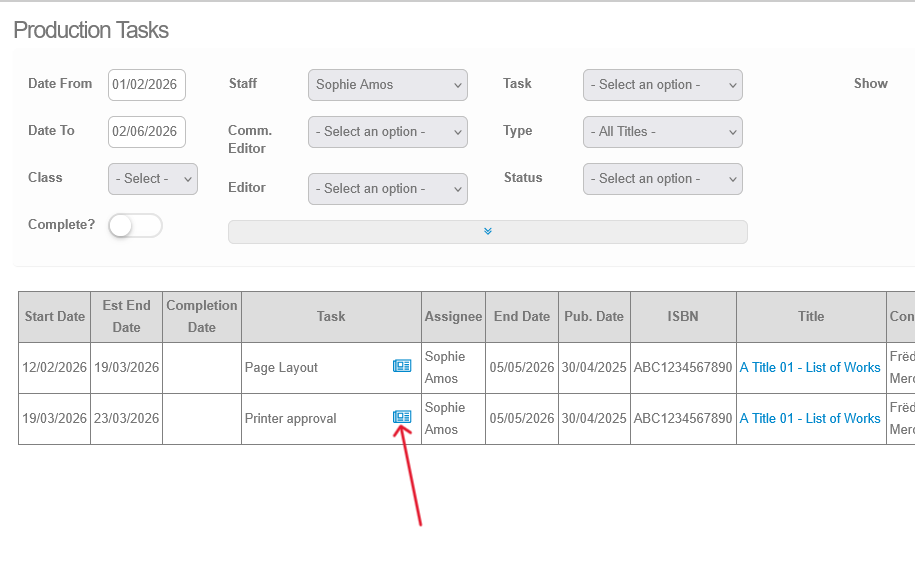
Task: Toggle the Complete? switch
Action: pos(135,226)
